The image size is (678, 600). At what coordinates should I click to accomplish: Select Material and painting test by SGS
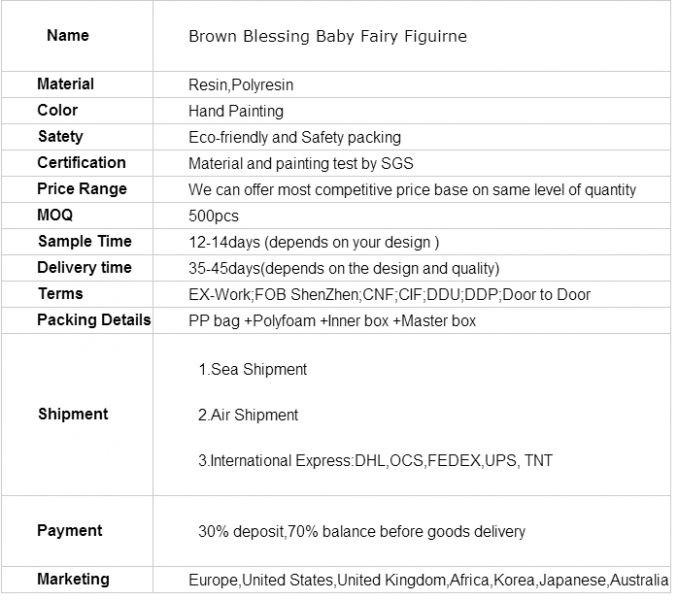(301, 163)
